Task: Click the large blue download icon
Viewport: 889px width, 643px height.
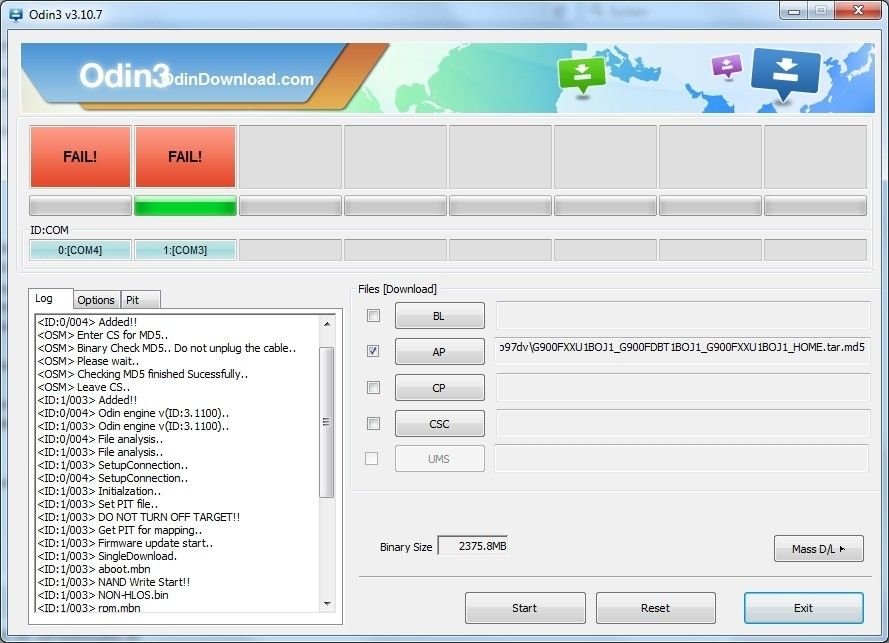Action: click(785, 72)
